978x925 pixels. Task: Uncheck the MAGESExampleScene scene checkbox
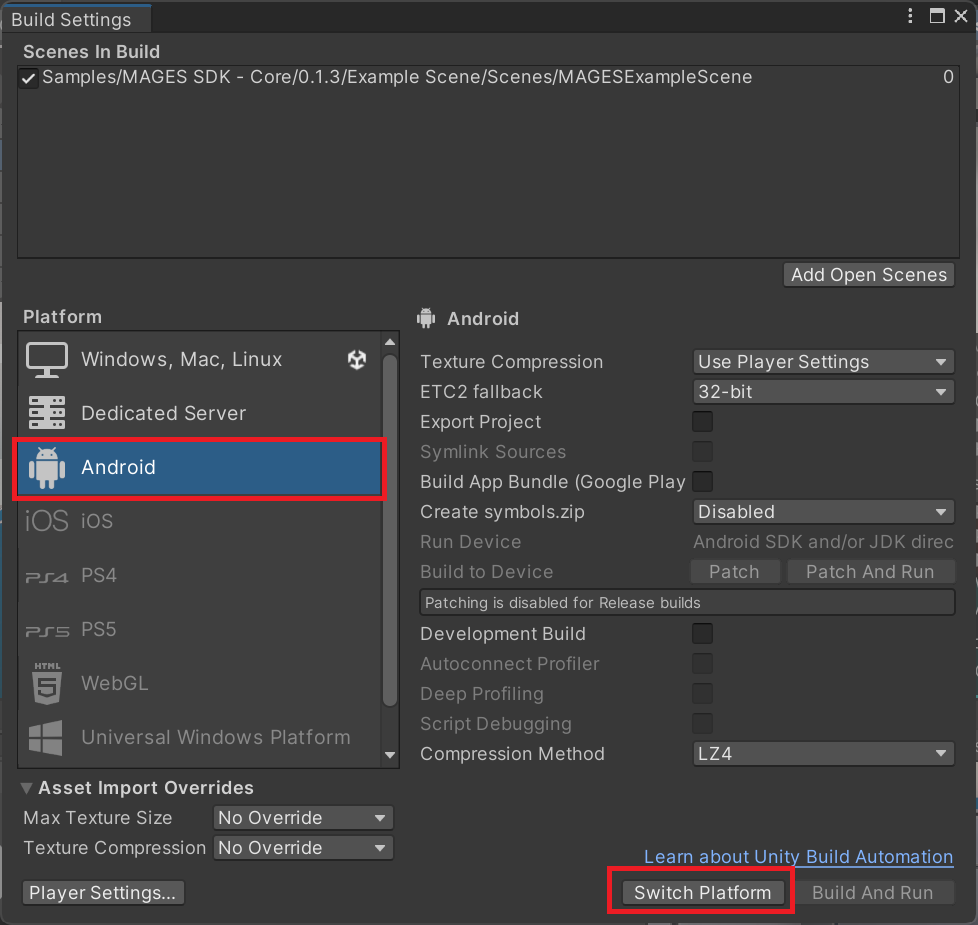(x=27, y=77)
